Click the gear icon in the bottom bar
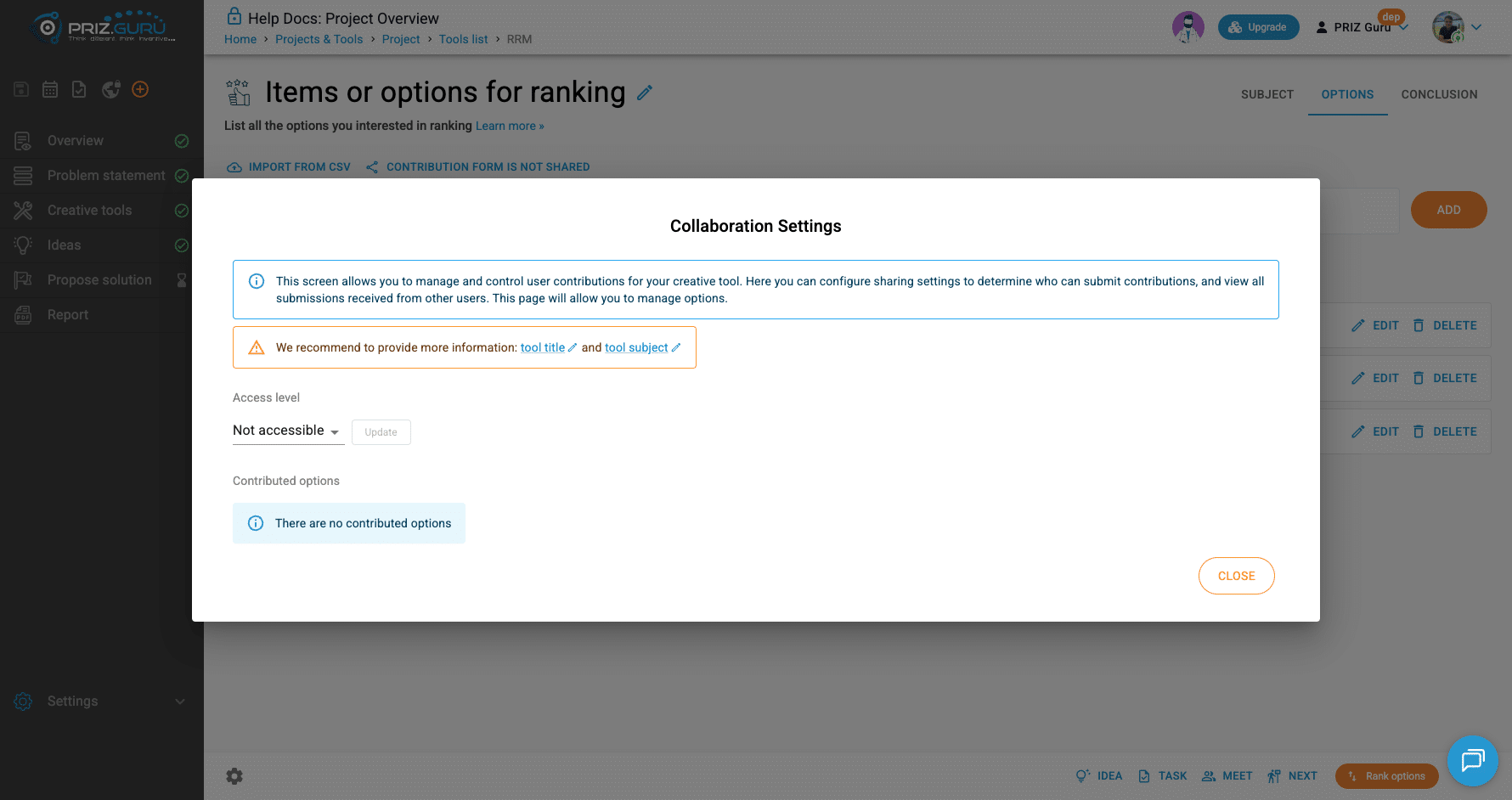The width and height of the screenshot is (1512, 800). pyautogui.click(x=234, y=776)
